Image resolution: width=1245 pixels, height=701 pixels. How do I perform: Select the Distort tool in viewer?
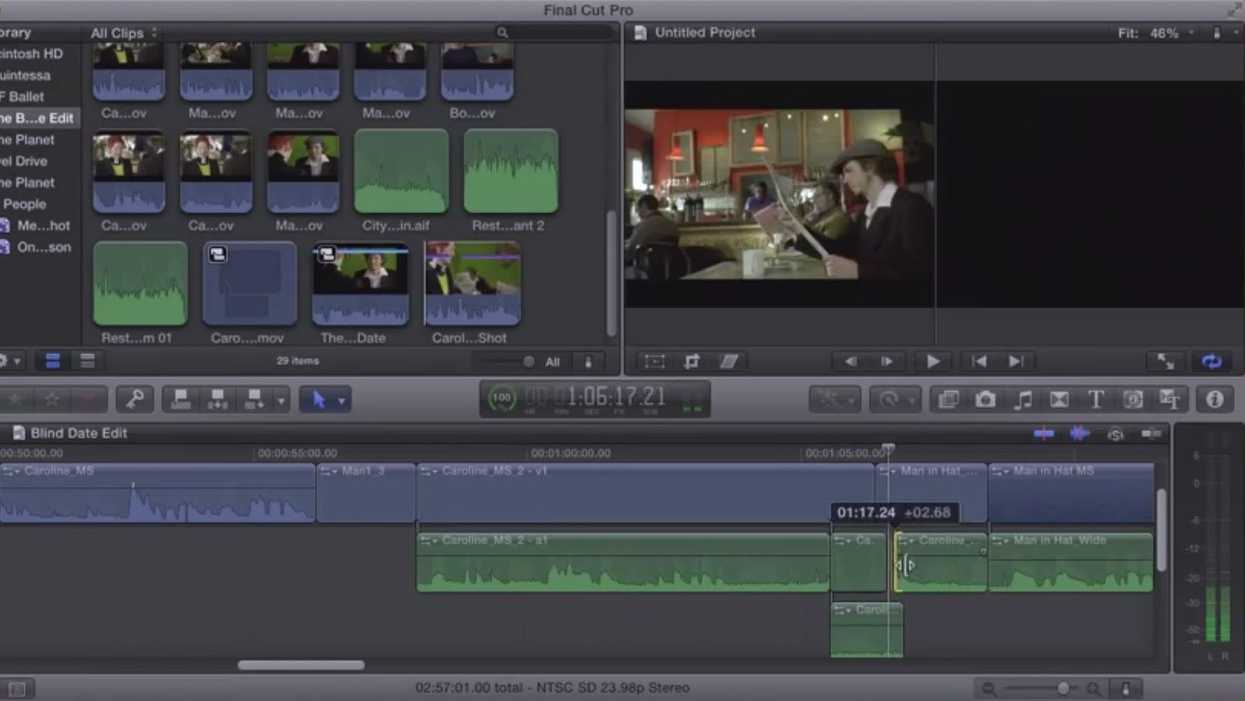tap(729, 361)
